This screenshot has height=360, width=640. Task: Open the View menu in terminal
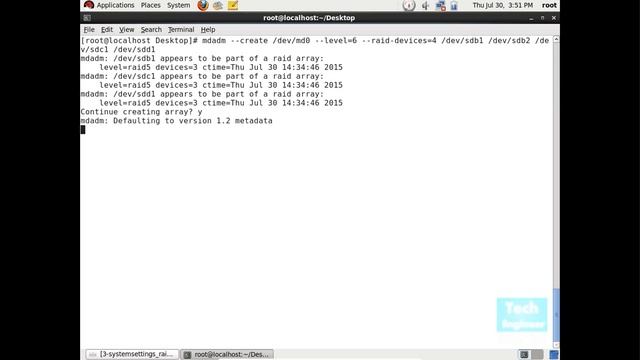pyautogui.click(x=127, y=29)
